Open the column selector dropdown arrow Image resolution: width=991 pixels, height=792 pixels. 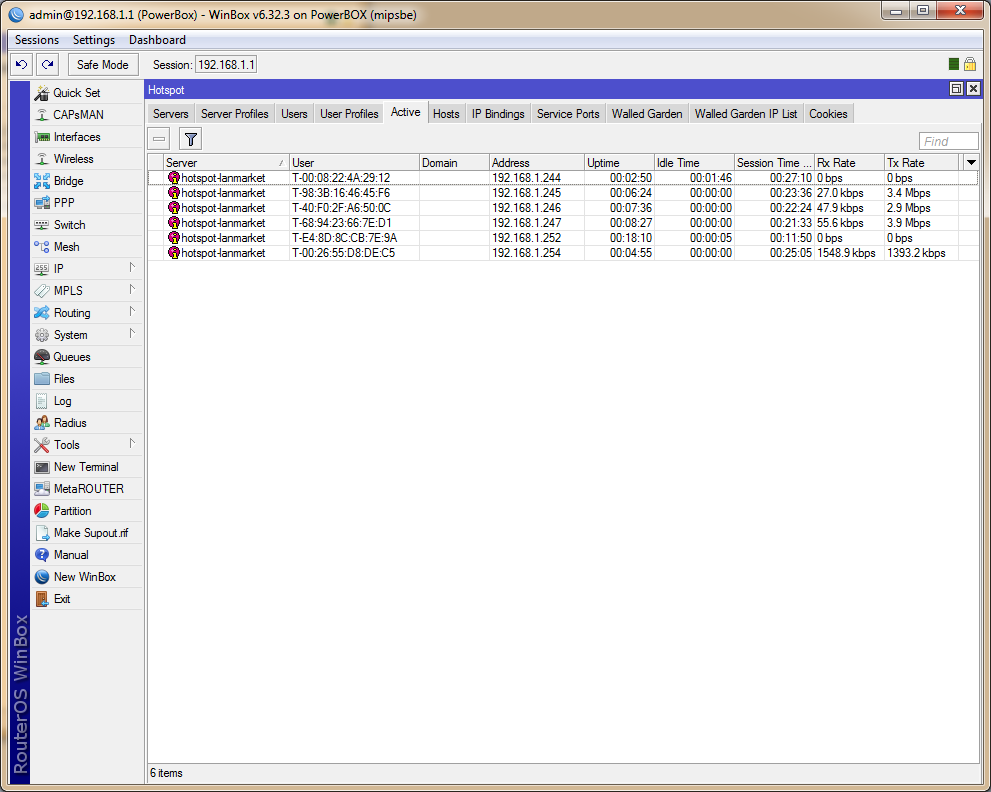[970, 162]
